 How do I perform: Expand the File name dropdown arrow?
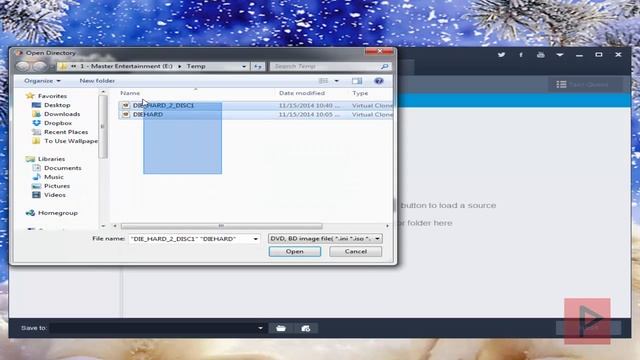tap(256, 239)
